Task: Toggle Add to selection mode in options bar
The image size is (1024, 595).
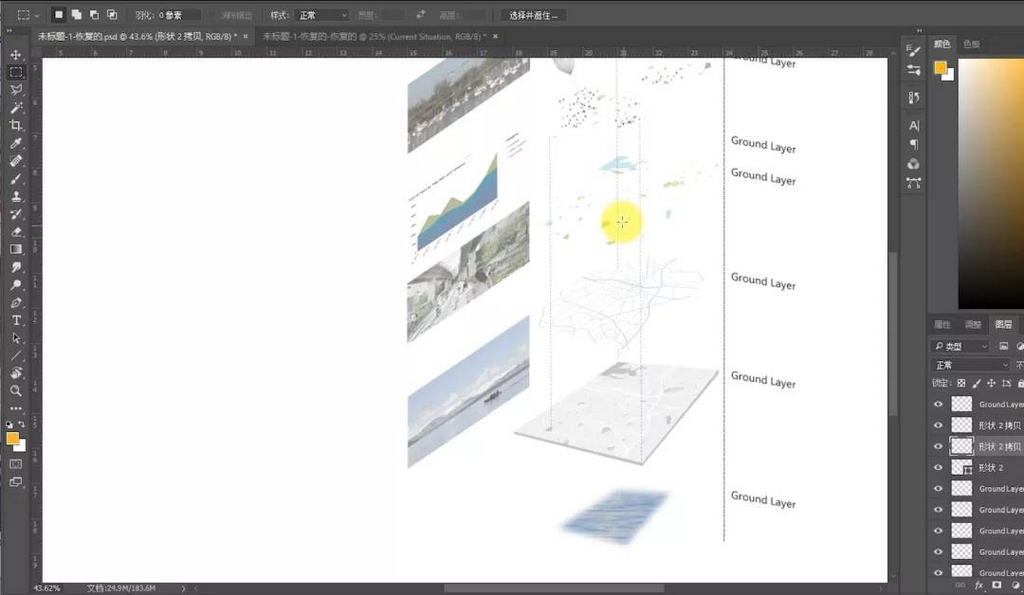Action: (75, 15)
